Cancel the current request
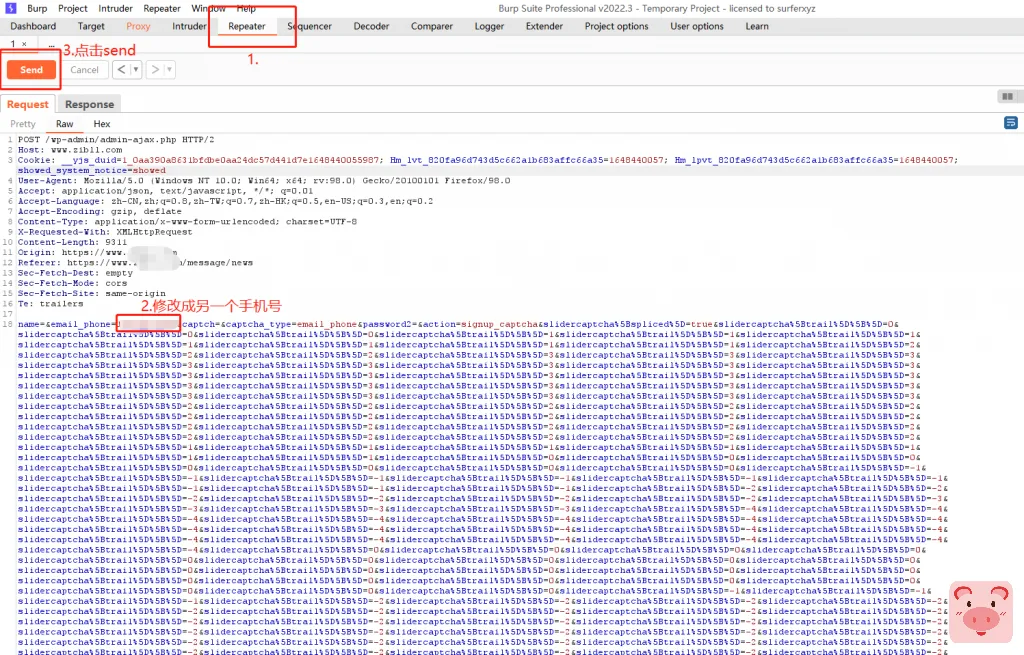This screenshot has height=655, width=1024. [x=84, y=70]
